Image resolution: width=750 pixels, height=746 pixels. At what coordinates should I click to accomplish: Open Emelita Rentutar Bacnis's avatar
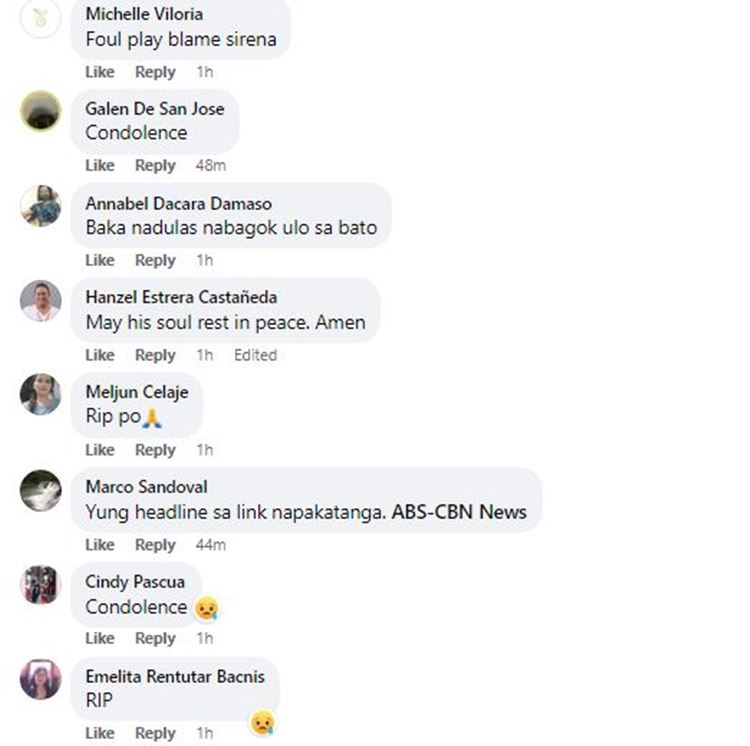tap(41, 679)
